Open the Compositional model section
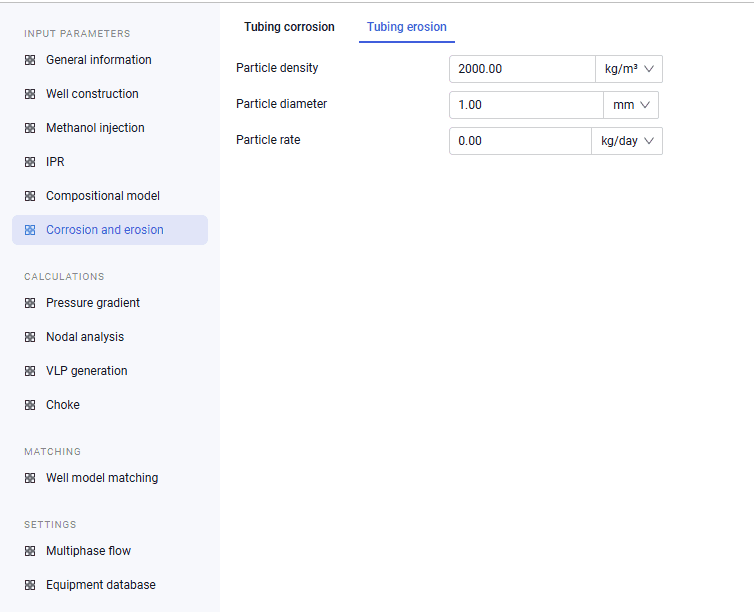The image size is (754, 612). pos(110,196)
